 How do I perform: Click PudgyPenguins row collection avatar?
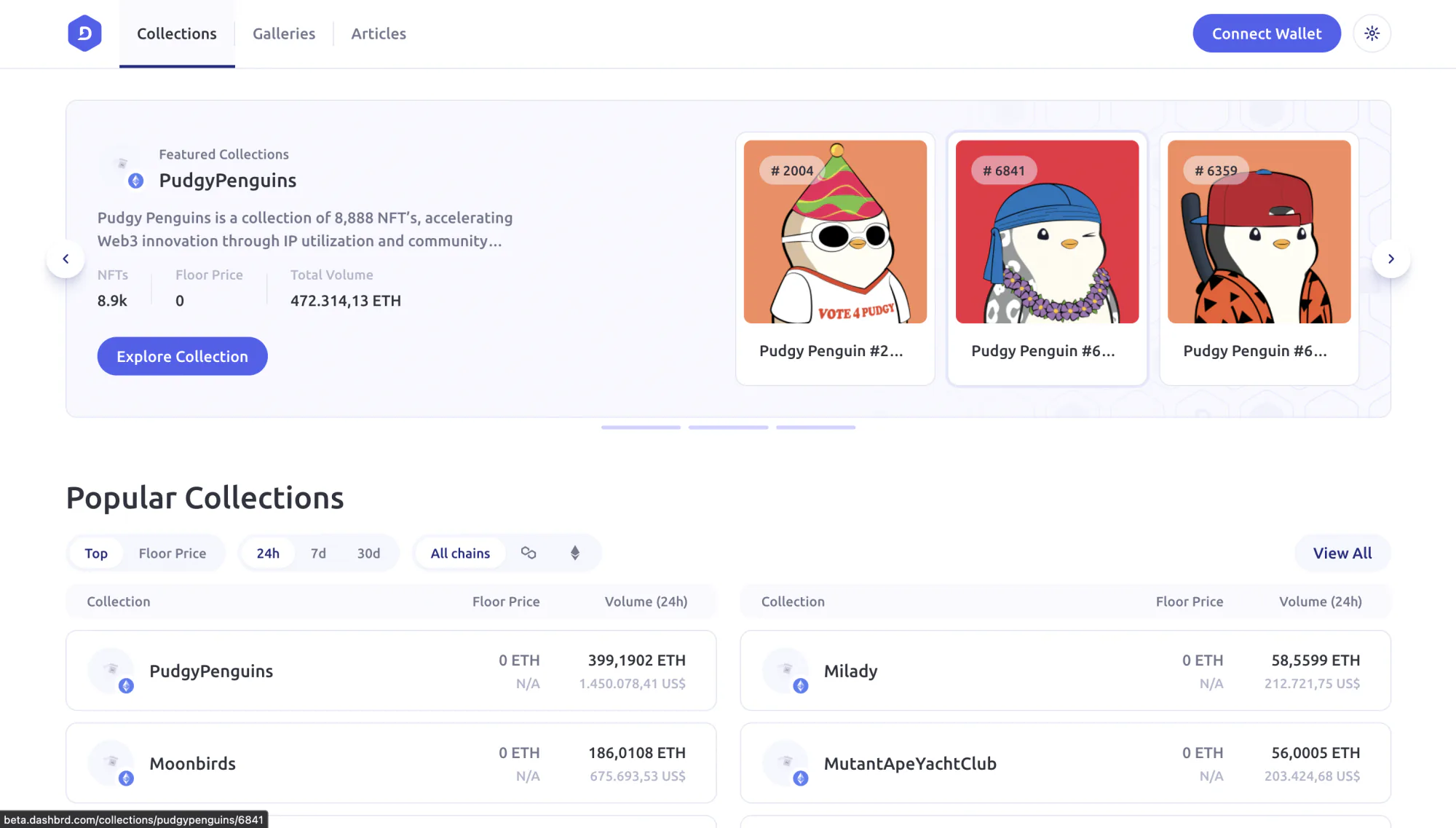point(111,671)
